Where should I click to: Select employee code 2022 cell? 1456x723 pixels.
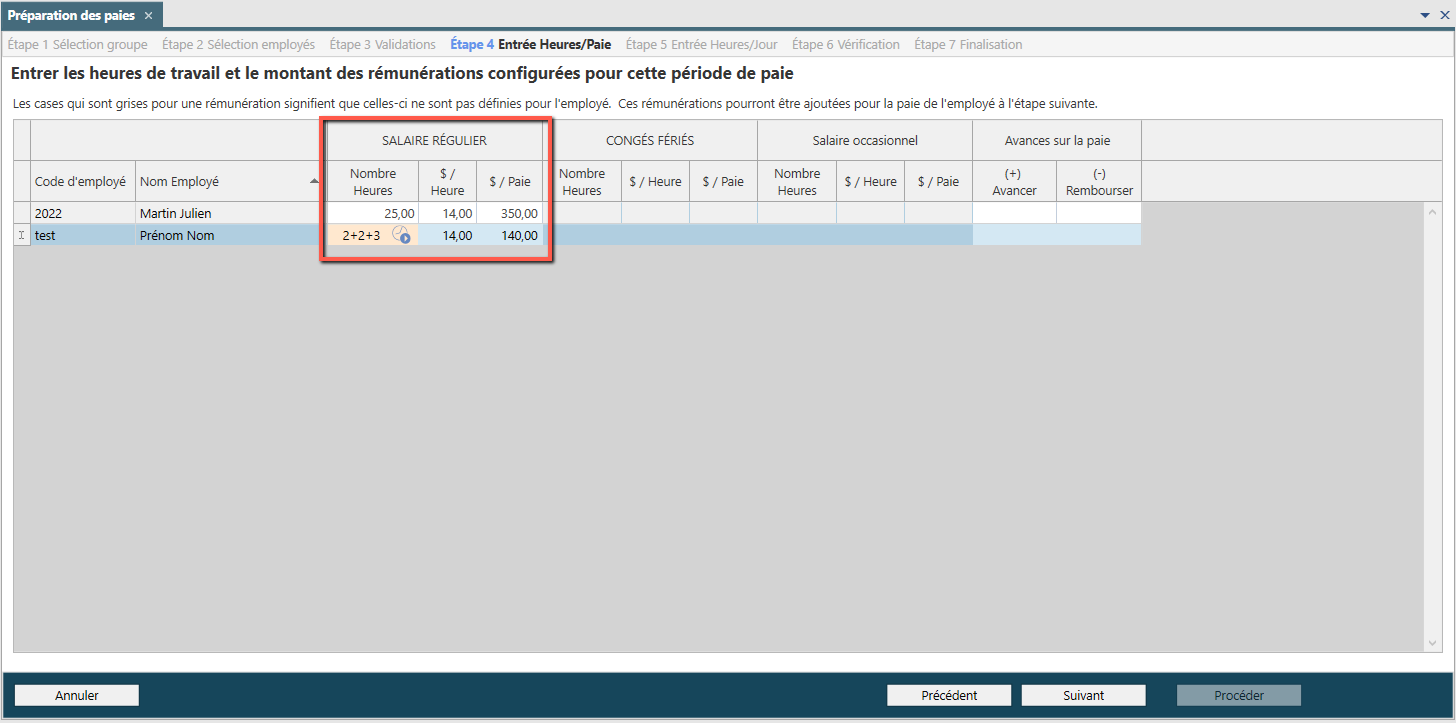pos(83,213)
